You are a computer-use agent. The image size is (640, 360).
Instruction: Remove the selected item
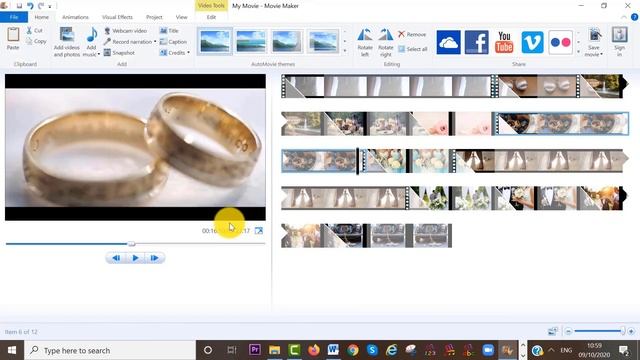point(412,34)
